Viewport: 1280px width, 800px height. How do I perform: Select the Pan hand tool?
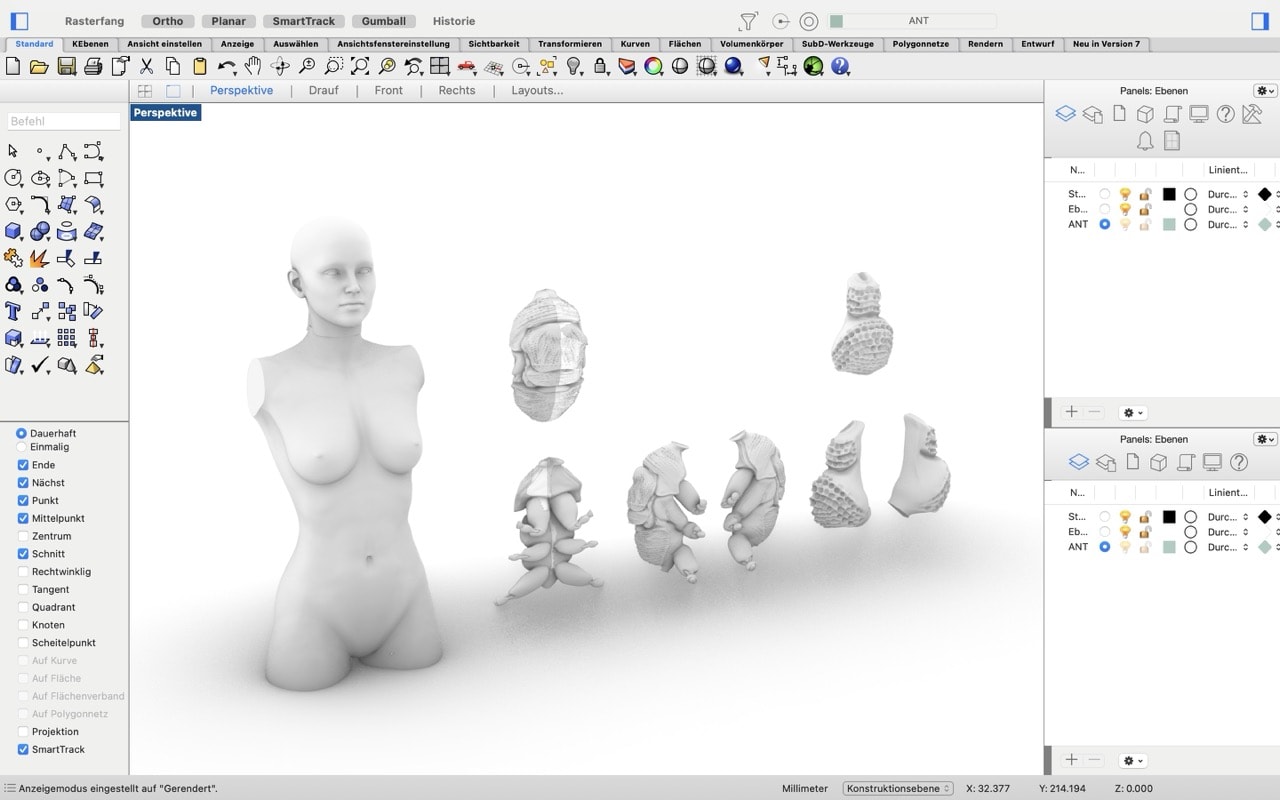(253, 66)
